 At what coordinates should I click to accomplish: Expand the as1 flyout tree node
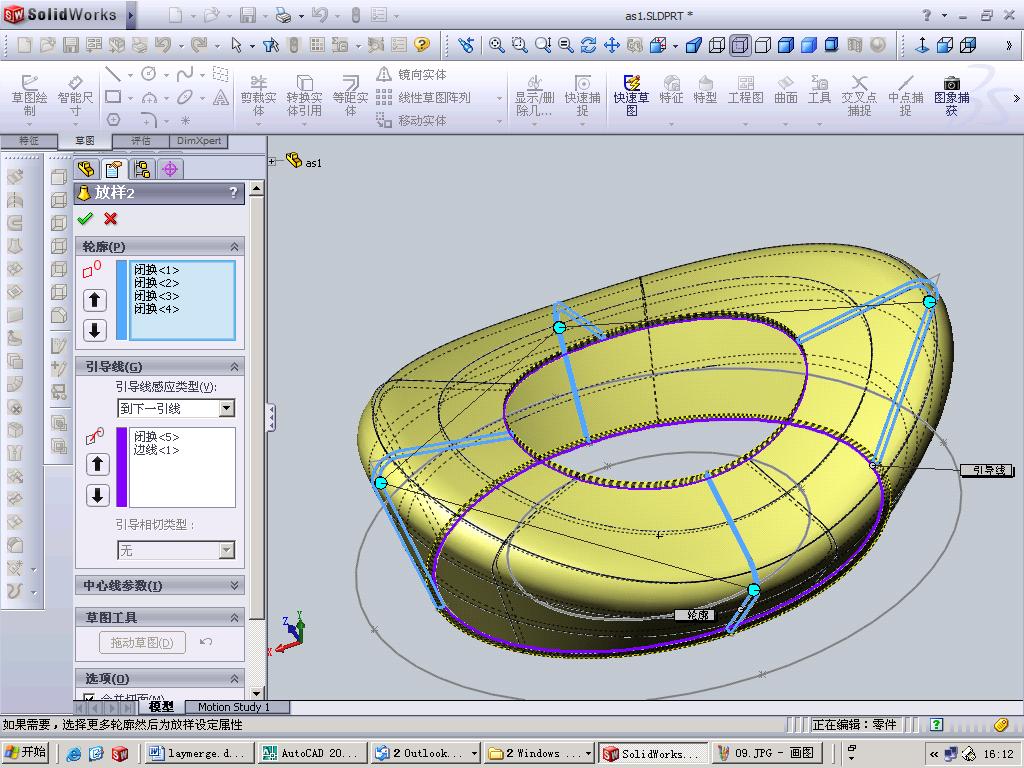tap(272, 161)
